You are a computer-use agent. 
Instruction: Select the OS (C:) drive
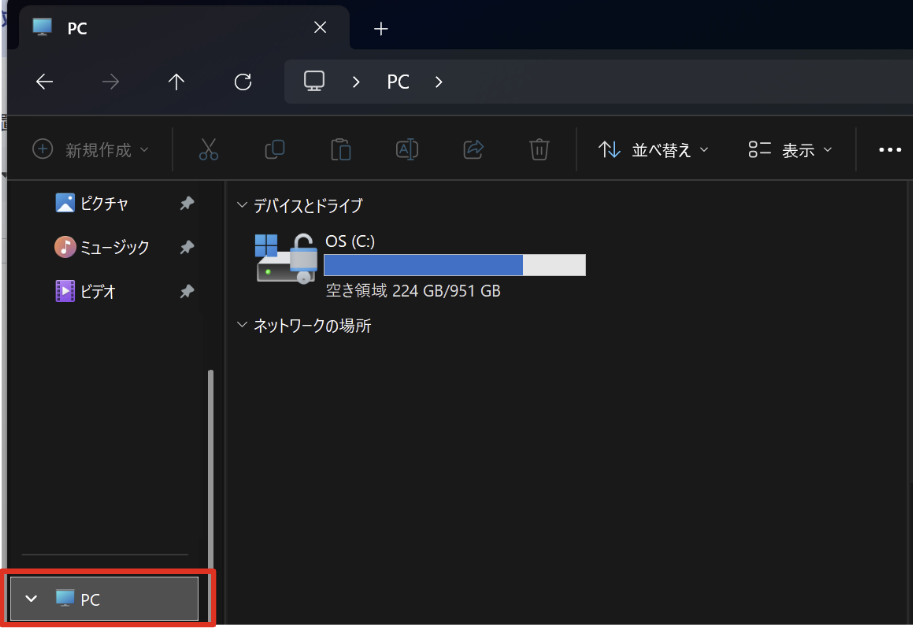coord(420,265)
